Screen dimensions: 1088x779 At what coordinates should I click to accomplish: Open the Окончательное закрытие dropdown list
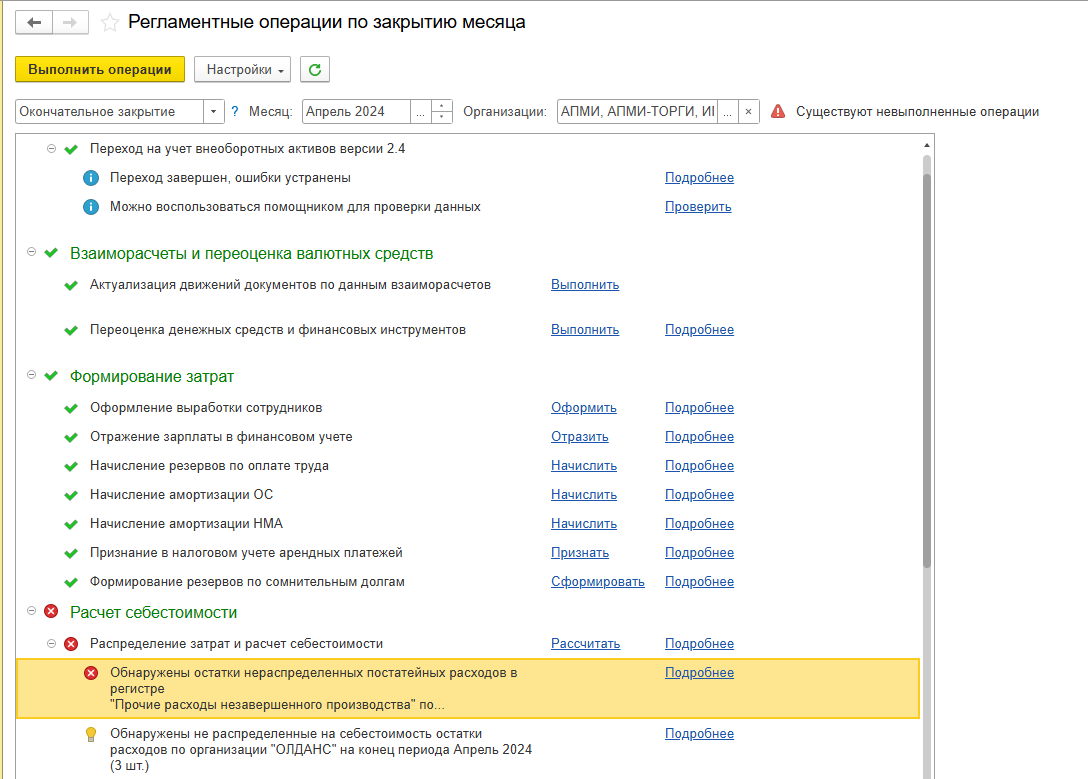click(x=214, y=111)
